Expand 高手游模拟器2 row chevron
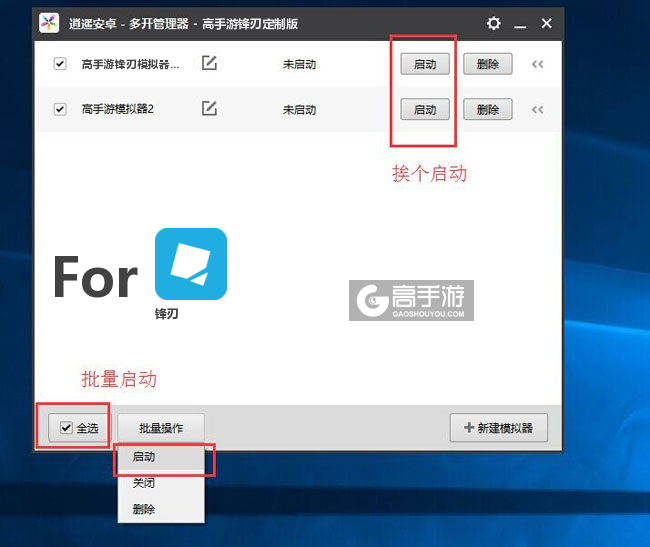Viewport: 650px width, 547px height. tap(537, 110)
